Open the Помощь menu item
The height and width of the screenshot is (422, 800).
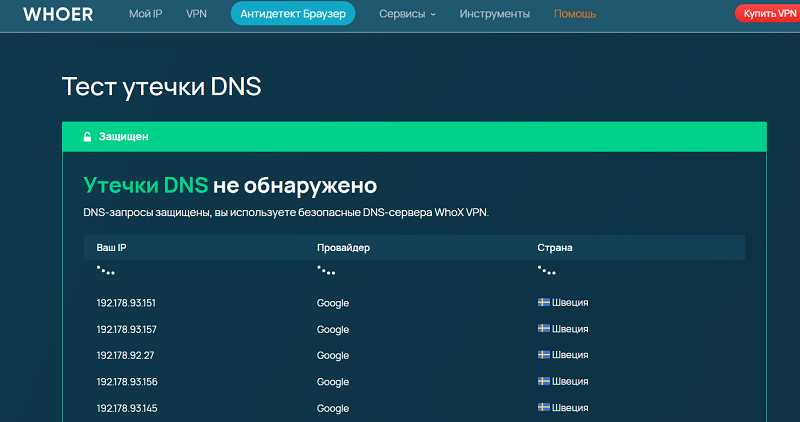tap(574, 14)
